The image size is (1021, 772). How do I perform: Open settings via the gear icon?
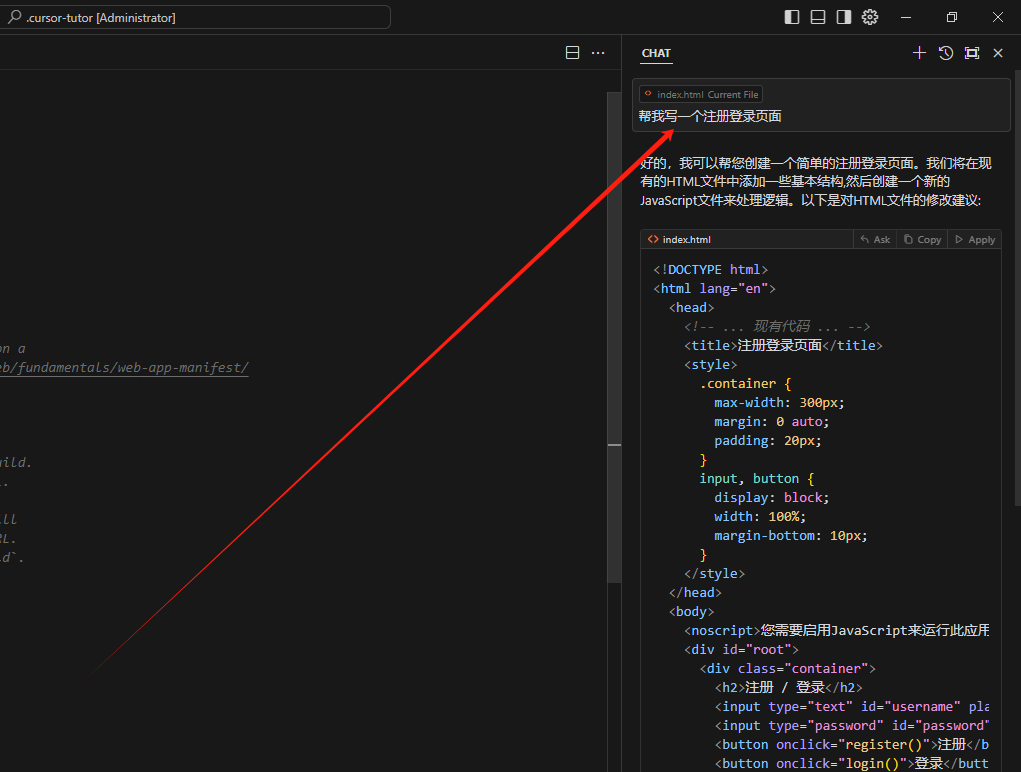[x=869, y=17]
